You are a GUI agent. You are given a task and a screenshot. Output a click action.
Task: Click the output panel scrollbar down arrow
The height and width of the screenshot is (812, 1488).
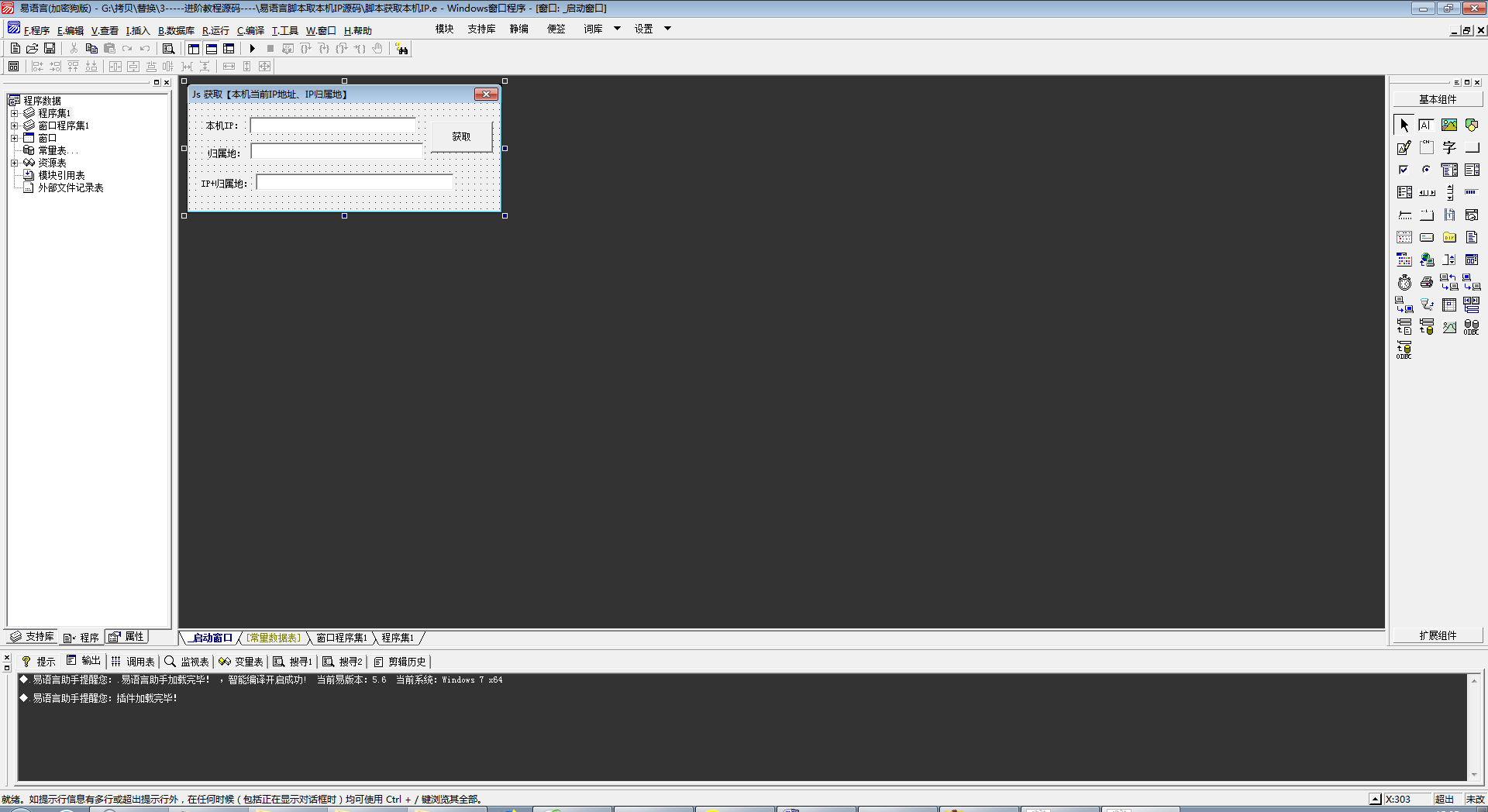click(x=1474, y=775)
